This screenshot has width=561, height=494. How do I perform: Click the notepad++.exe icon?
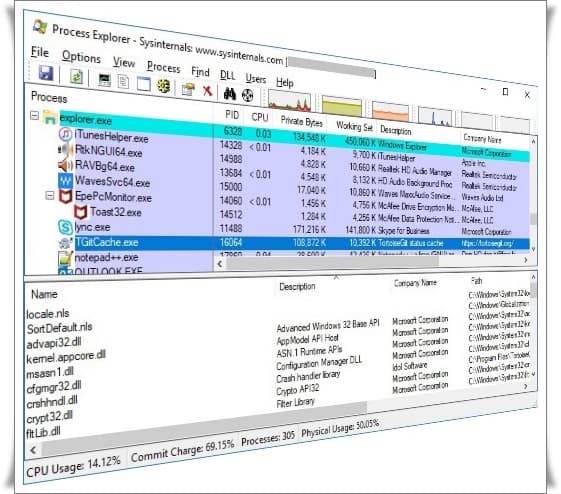[x=65, y=258]
